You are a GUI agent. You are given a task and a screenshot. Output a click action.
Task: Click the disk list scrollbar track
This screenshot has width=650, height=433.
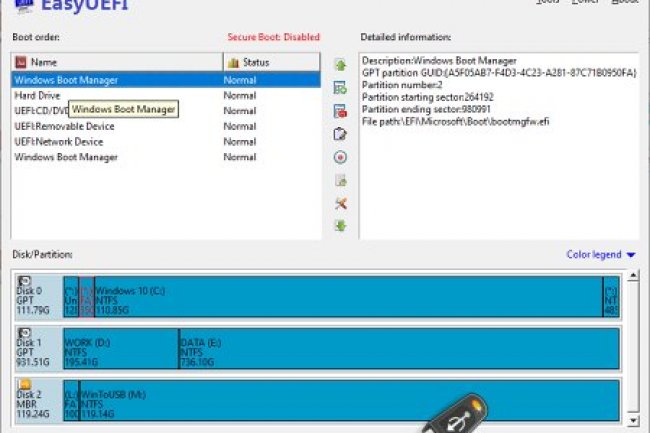tap(633, 348)
